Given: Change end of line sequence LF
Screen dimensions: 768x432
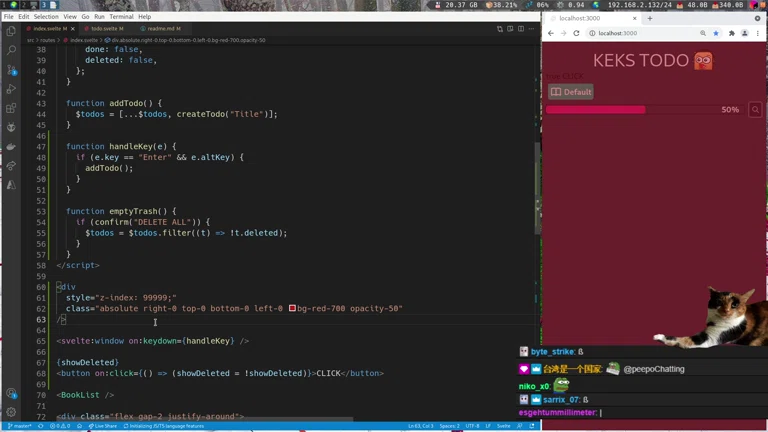Looking at the screenshot, I should point(488,426).
